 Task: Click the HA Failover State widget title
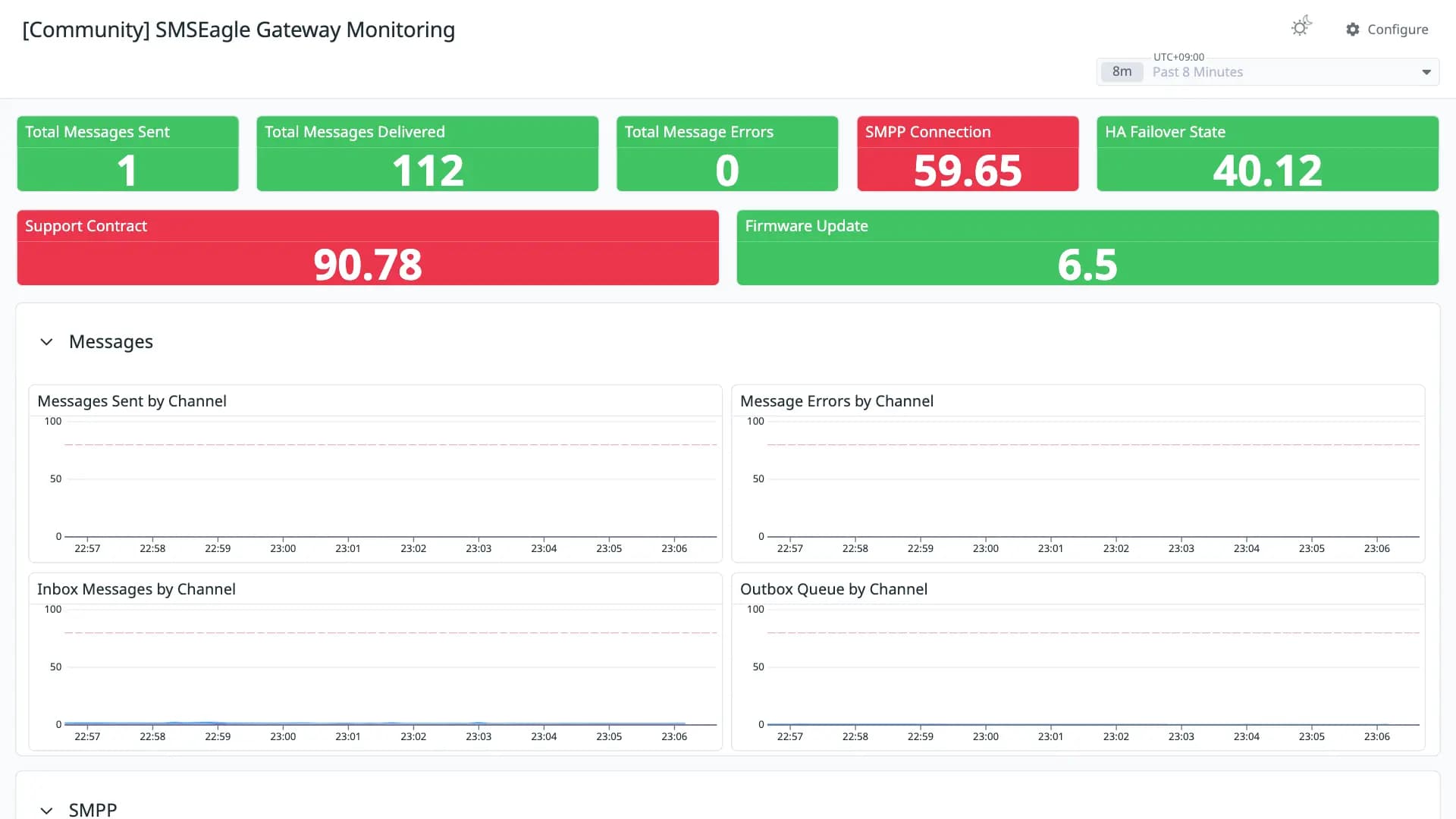tap(1165, 132)
